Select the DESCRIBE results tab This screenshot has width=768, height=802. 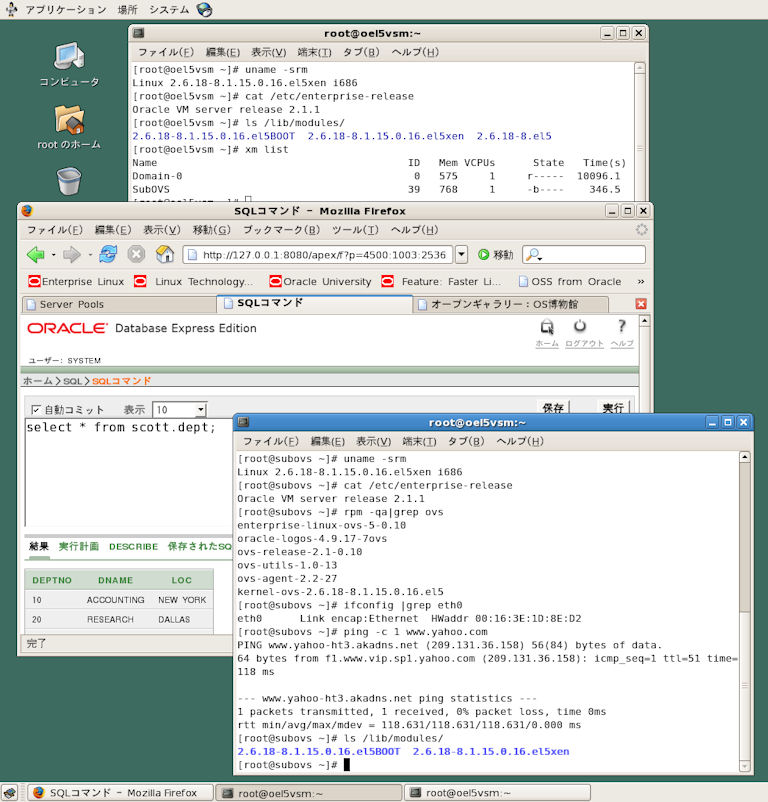click(133, 546)
